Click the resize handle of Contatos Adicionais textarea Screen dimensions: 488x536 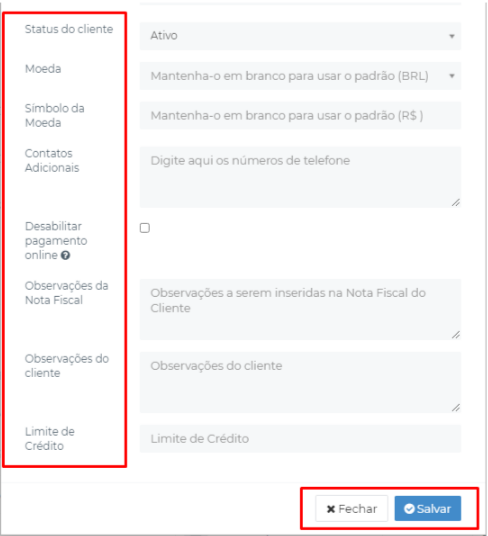click(456, 203)
